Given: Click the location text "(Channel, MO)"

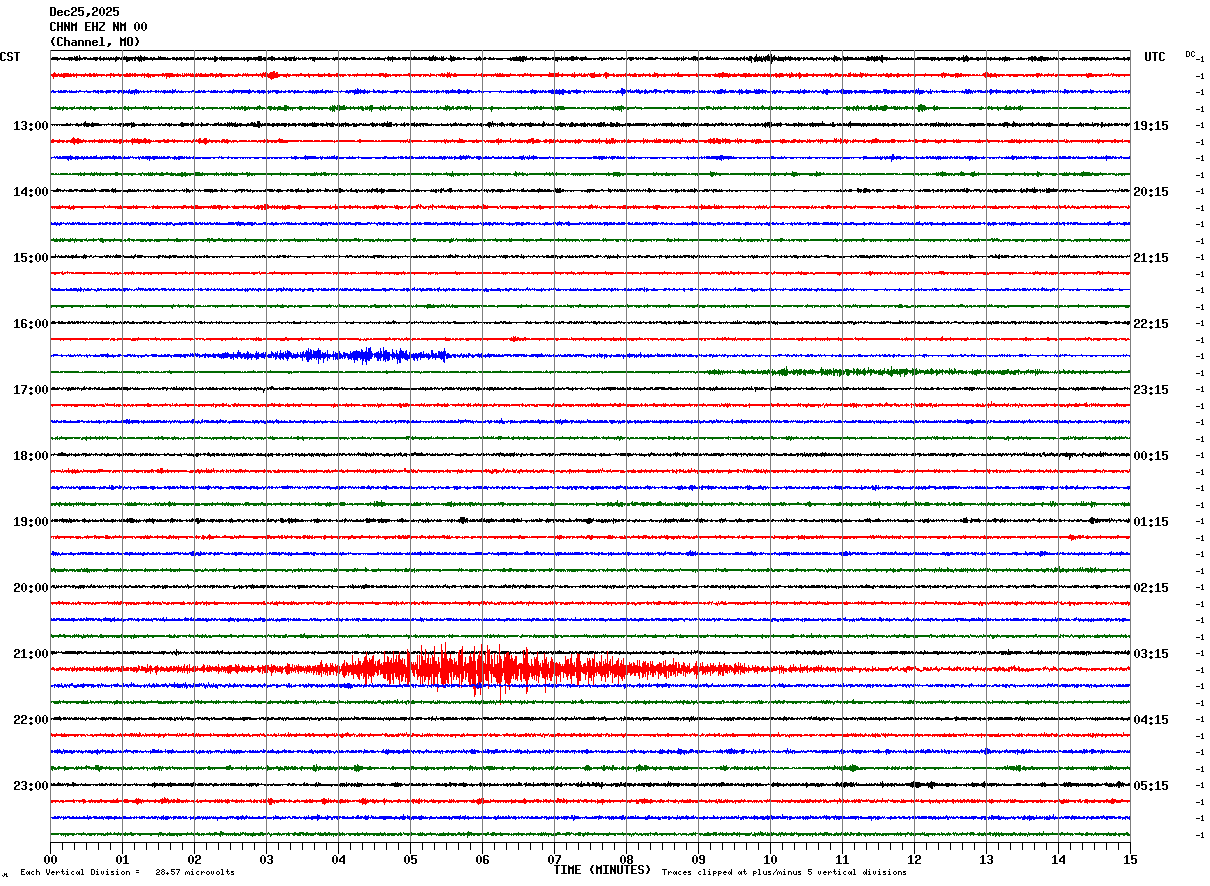Looking at the screenshot, I should click(x=95, y=42).
